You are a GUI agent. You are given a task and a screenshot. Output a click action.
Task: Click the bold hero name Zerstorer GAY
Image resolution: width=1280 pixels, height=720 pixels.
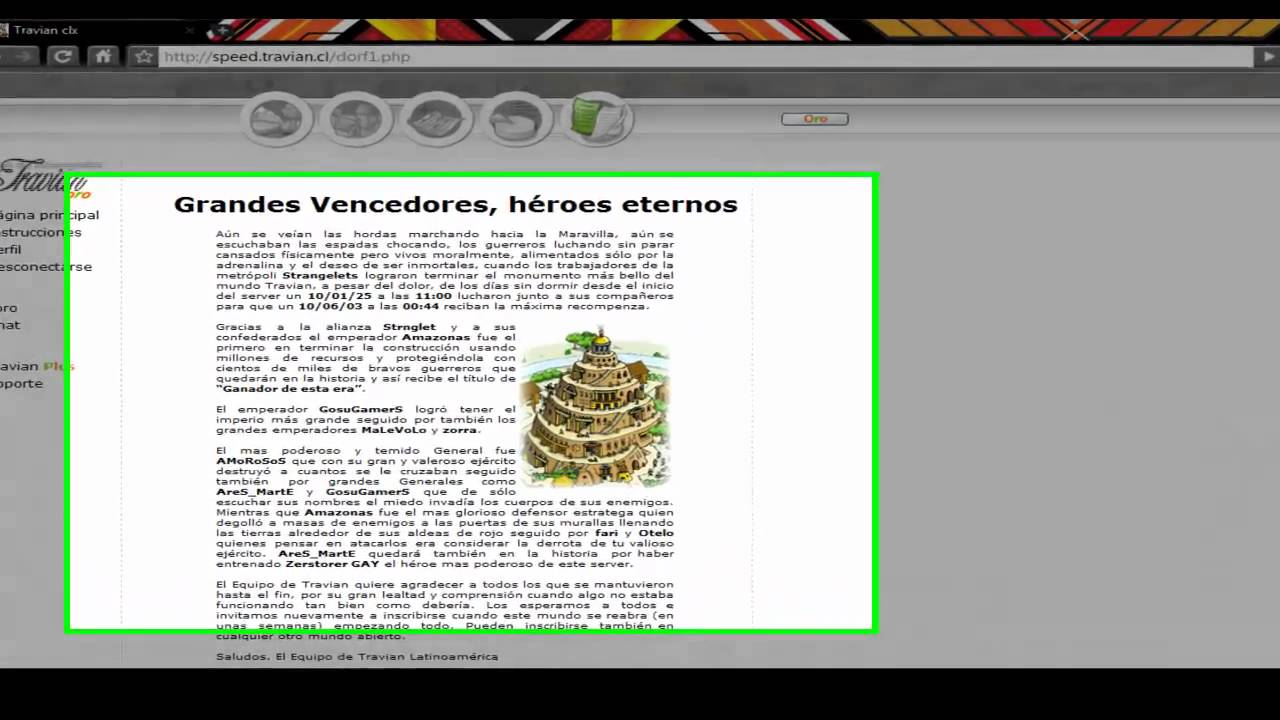click(332, 563)
